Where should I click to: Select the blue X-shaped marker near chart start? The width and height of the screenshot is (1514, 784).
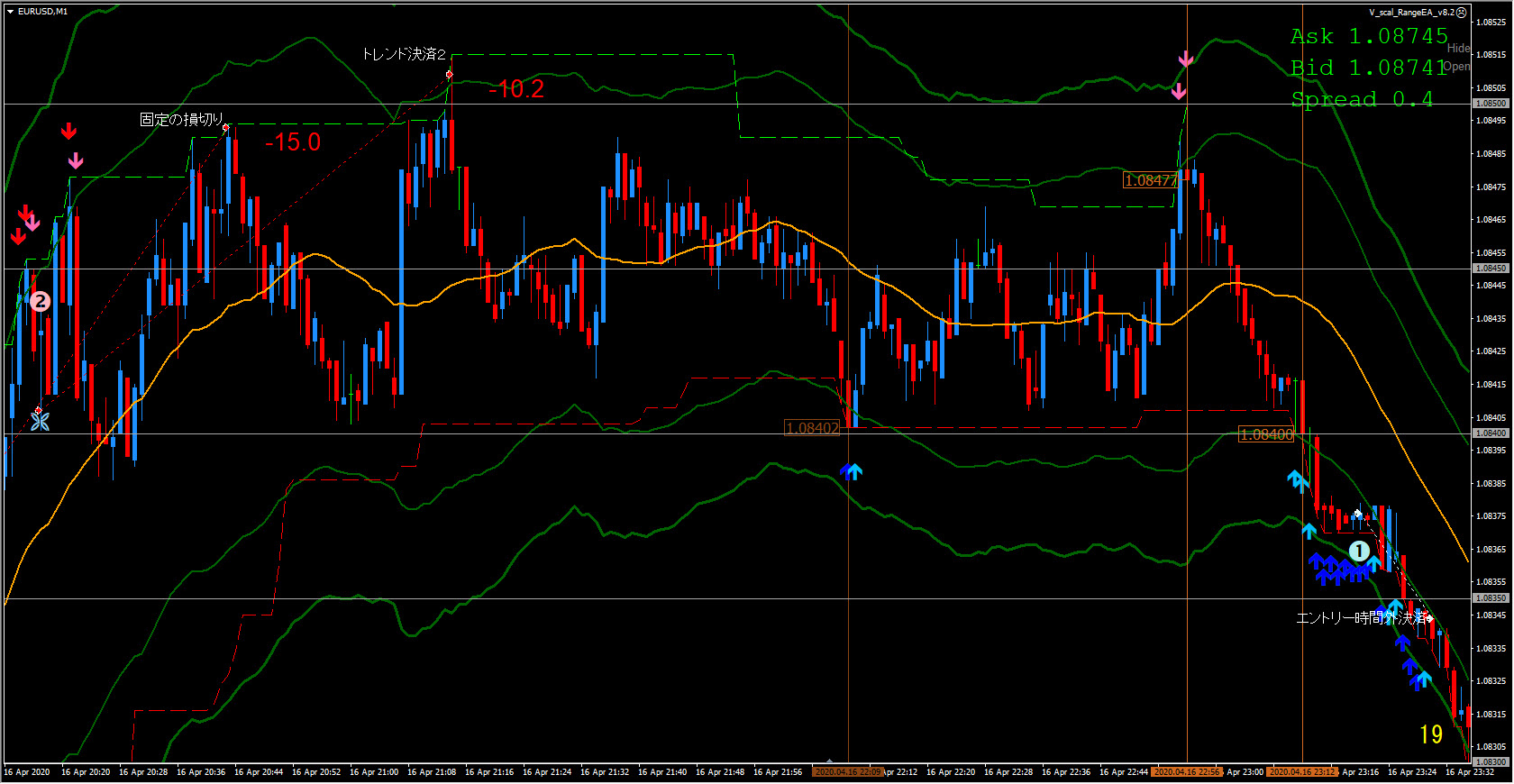[x=40, y=422]
